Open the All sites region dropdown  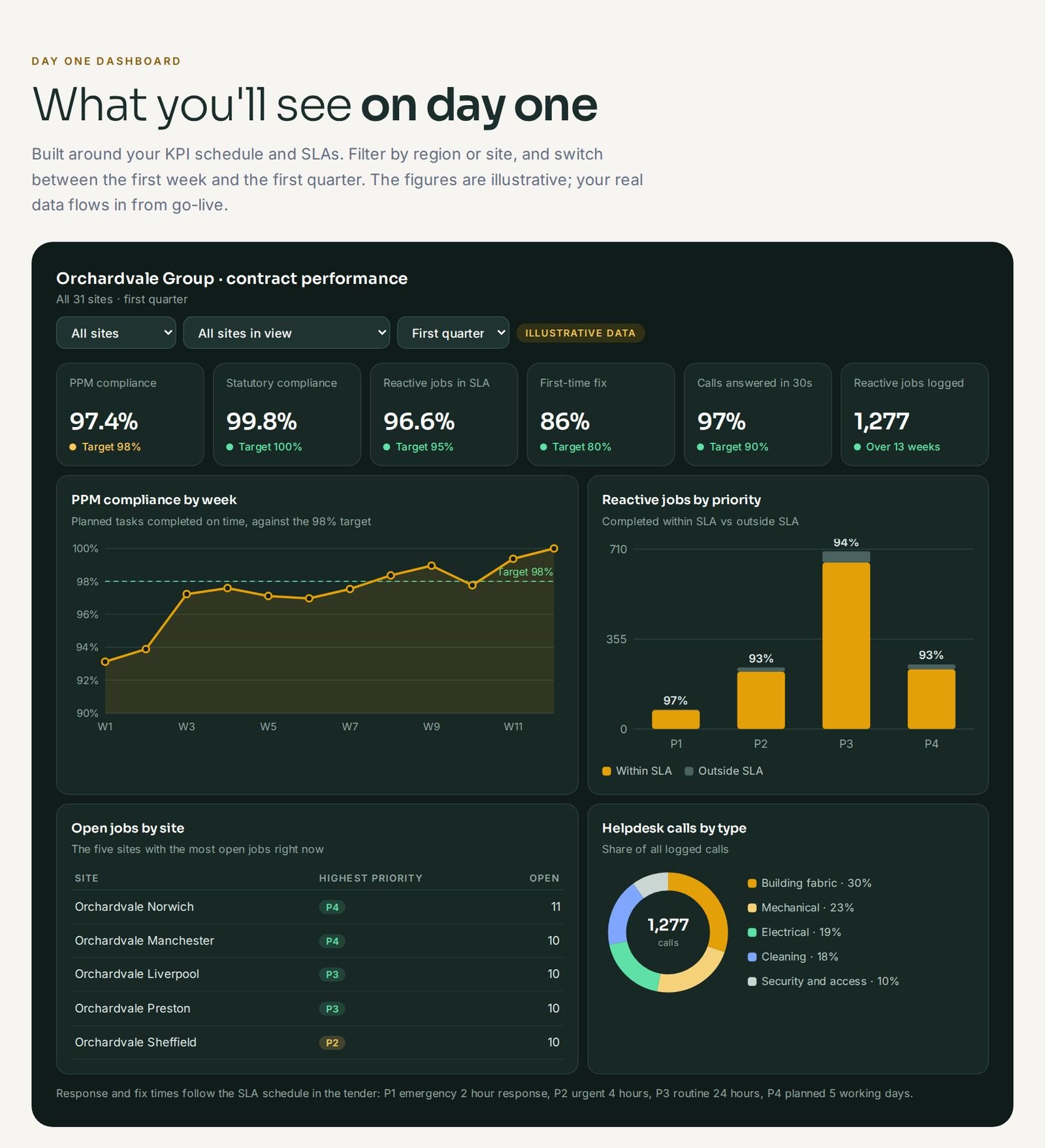click(116, 333)
